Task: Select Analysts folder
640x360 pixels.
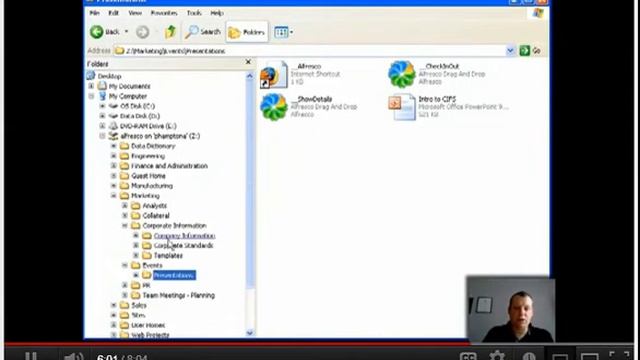Action: [x=155, y=206]
